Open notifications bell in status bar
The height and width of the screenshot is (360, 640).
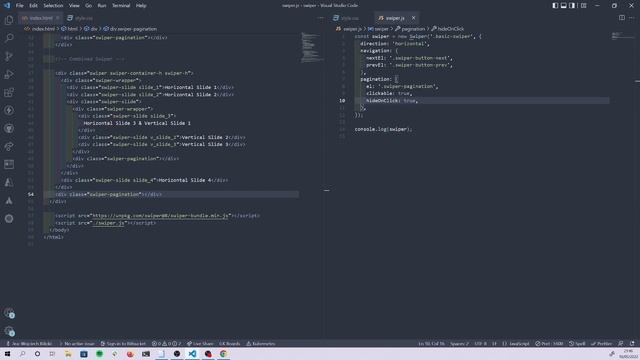coord(632,344)
